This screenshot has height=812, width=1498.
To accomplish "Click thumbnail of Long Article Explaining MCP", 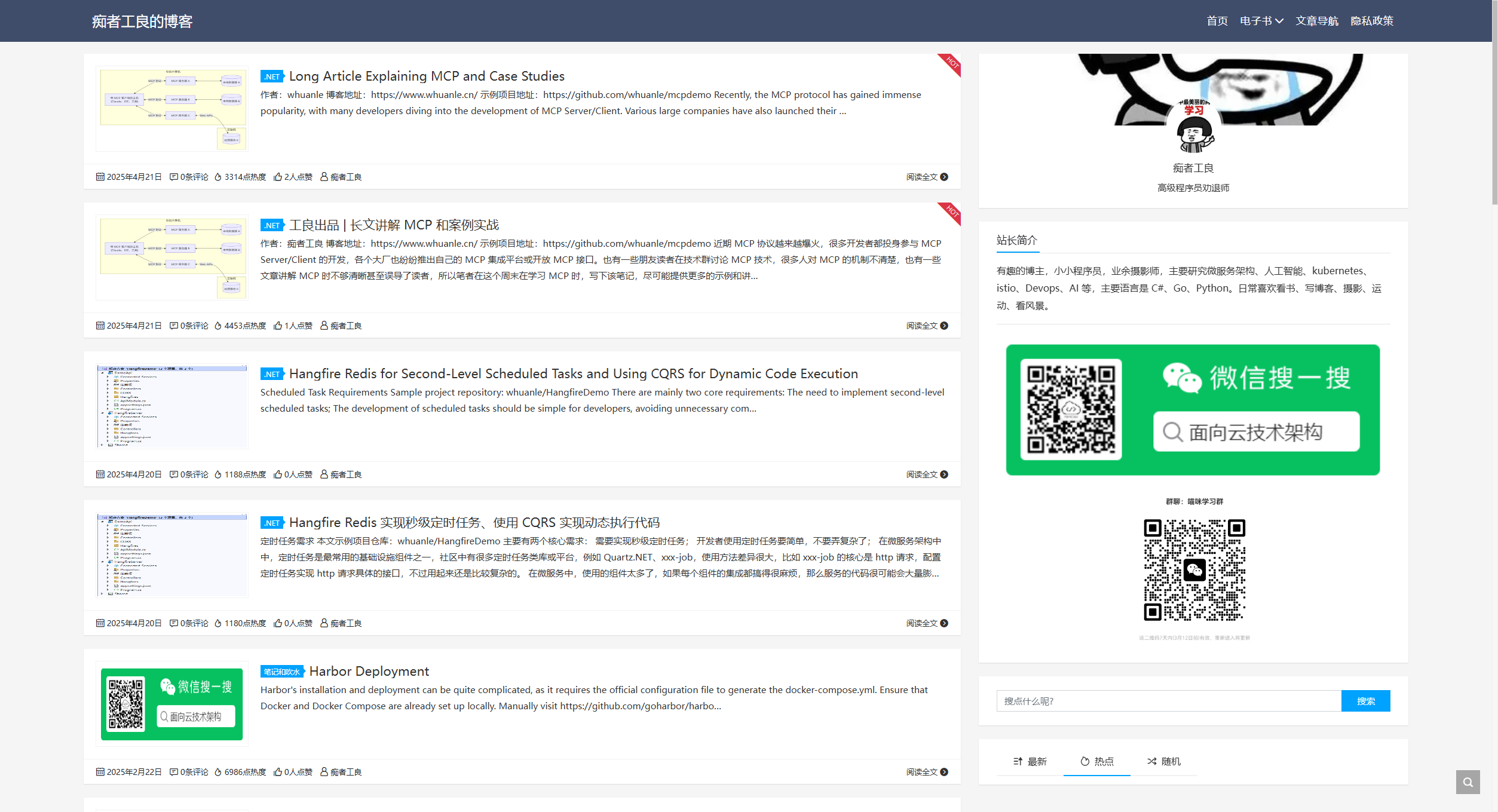I will click(172, 108).
